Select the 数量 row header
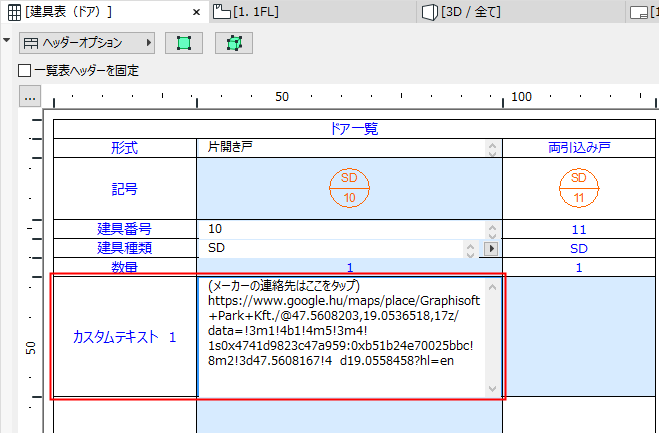Screen dimensions: 659x433 (125, 267)
